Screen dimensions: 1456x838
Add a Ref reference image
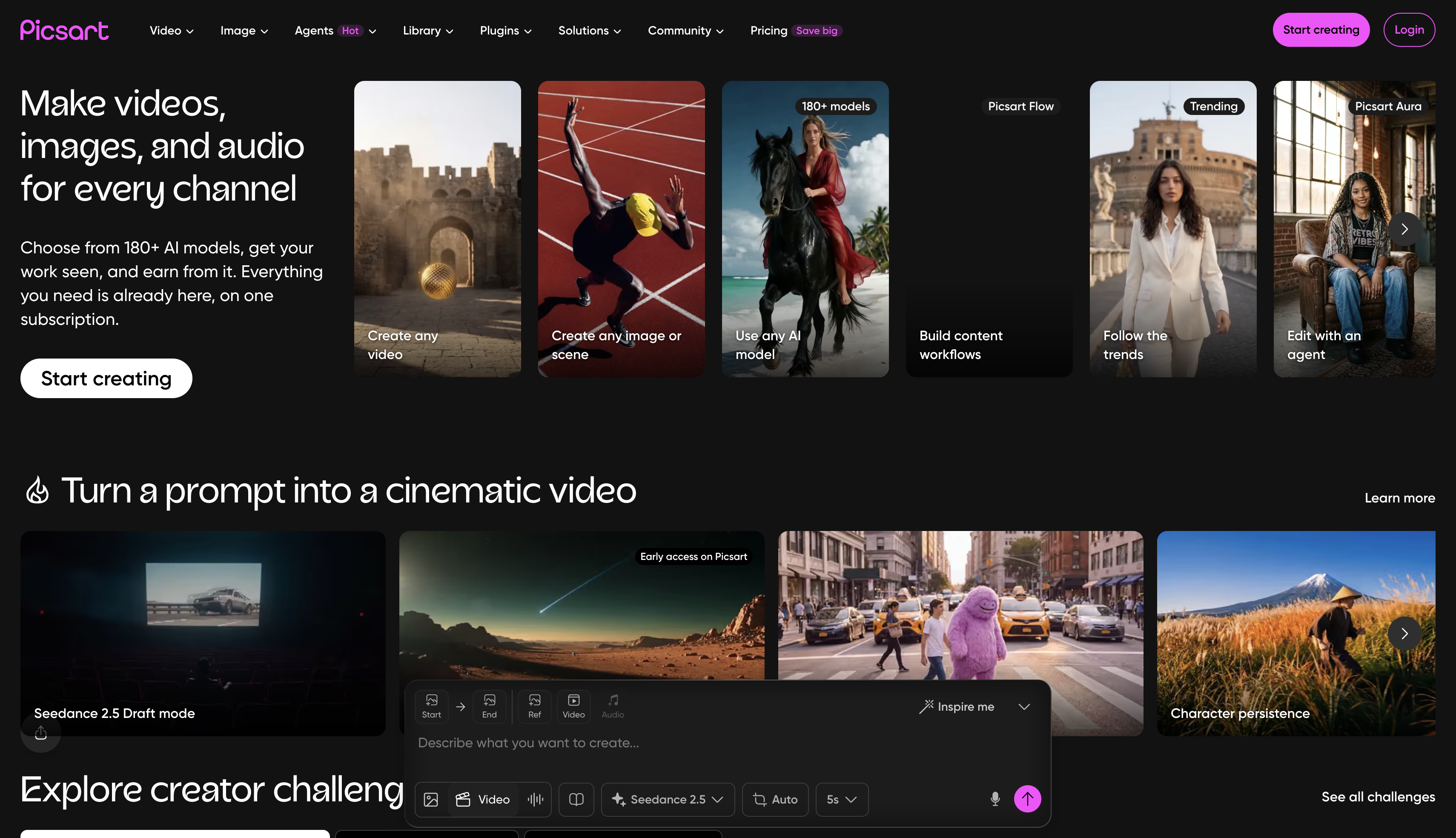534,706
